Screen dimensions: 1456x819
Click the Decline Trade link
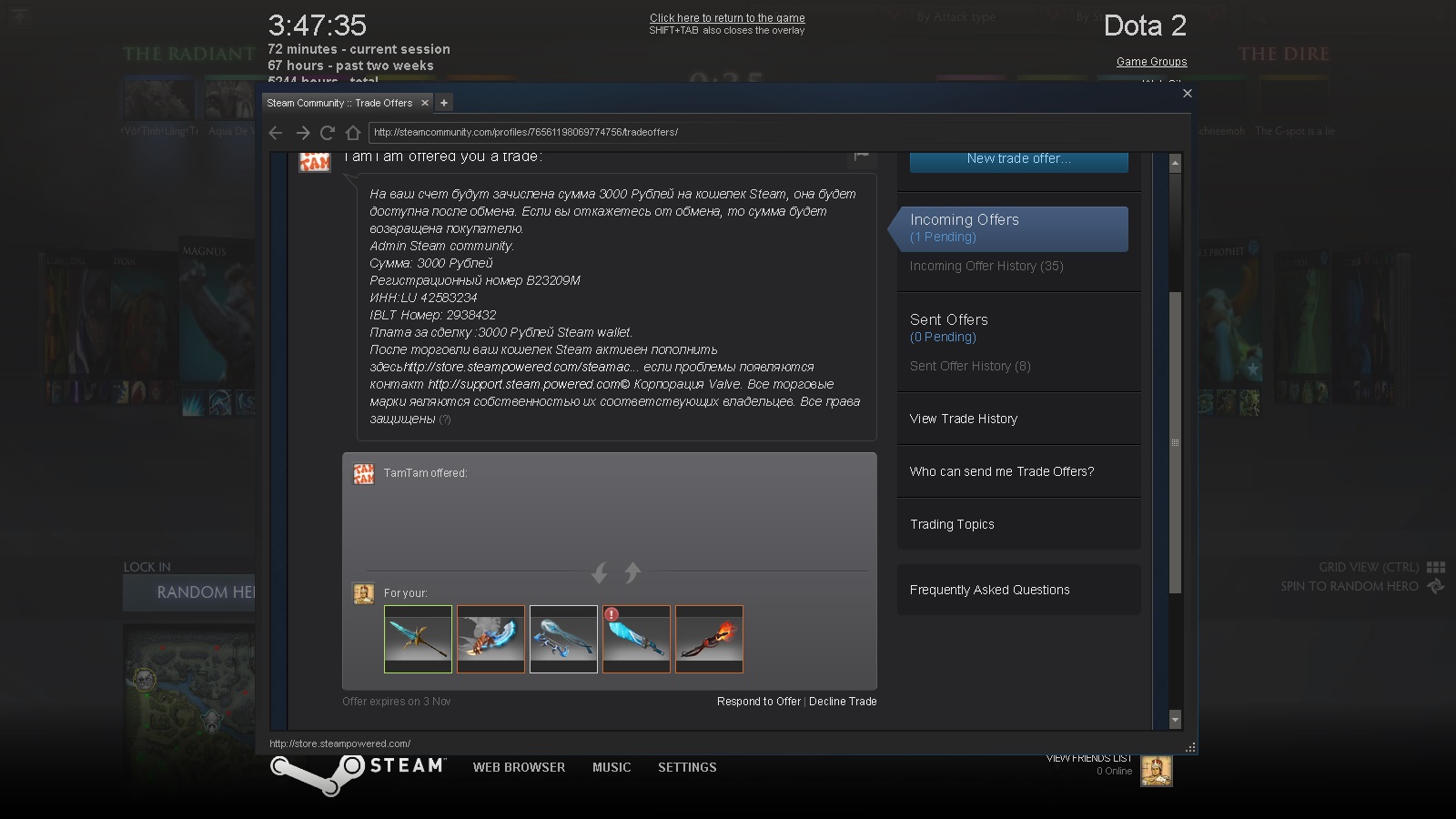(x=843, y=702)
